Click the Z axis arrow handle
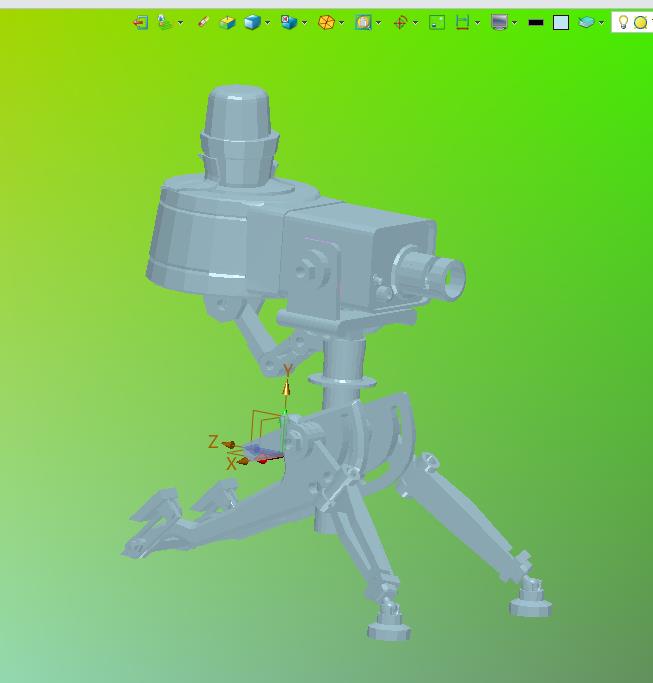This screenshot has width=653, height=683. pyautogui.click(x=228, y=445)
